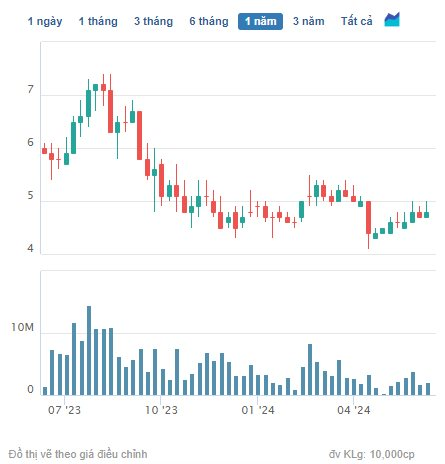Image resolution: width=445 pixels, height=464 pixels.
Task: Choose the 3 tháng time range
Action: point(154,21)
